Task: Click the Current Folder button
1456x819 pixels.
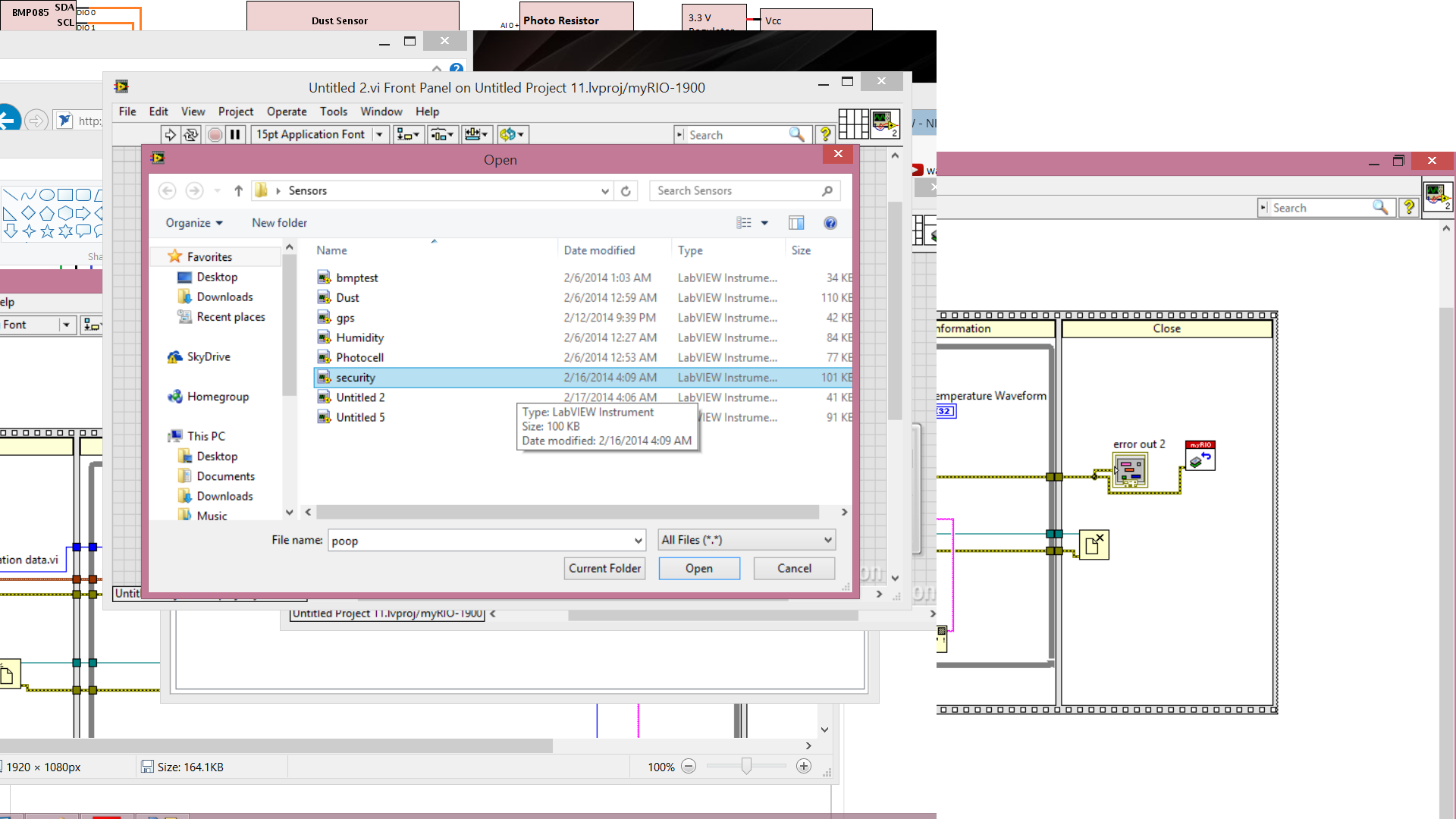Action: click(x=604, y=569)
